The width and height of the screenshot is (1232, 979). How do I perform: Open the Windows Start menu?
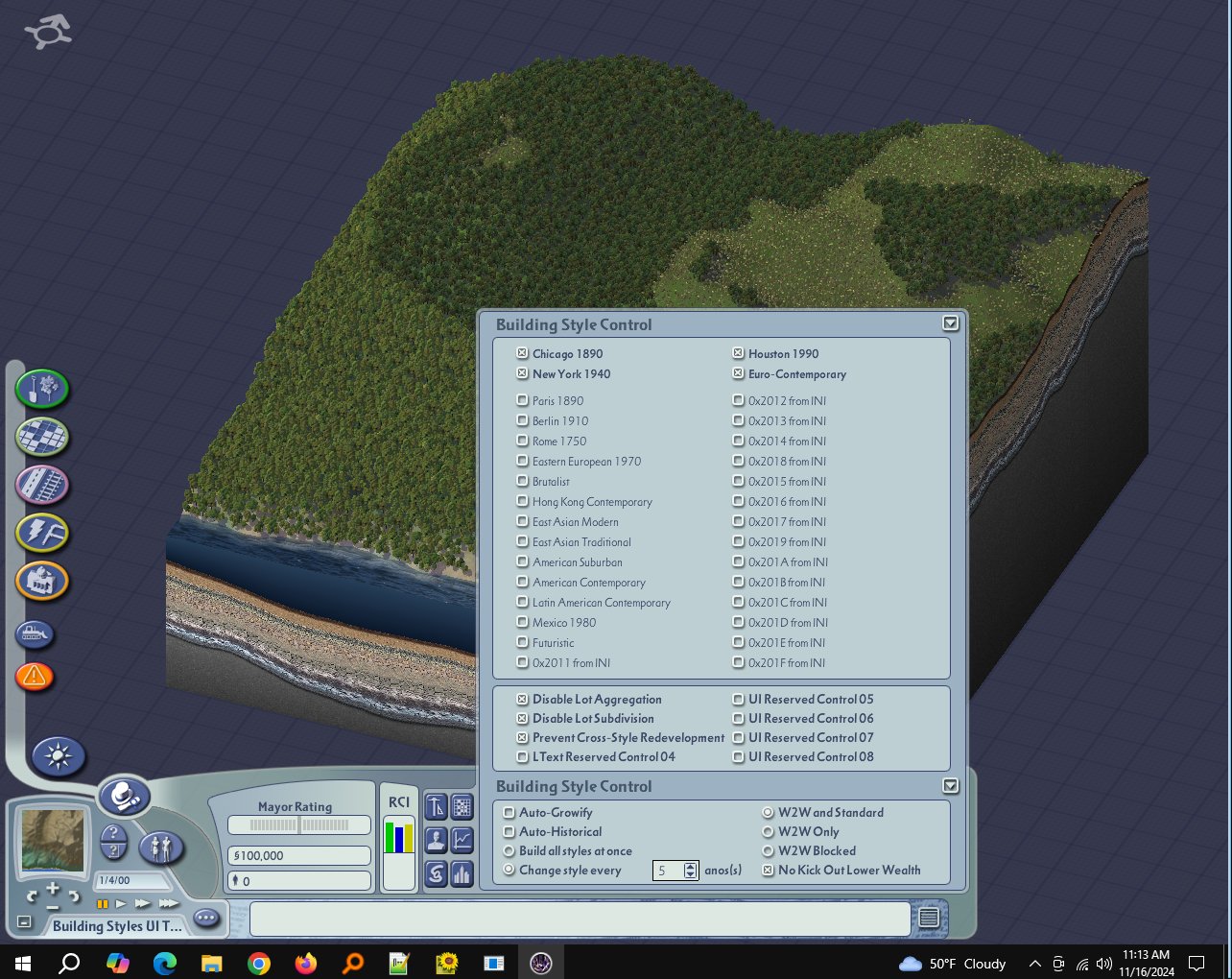23,963
